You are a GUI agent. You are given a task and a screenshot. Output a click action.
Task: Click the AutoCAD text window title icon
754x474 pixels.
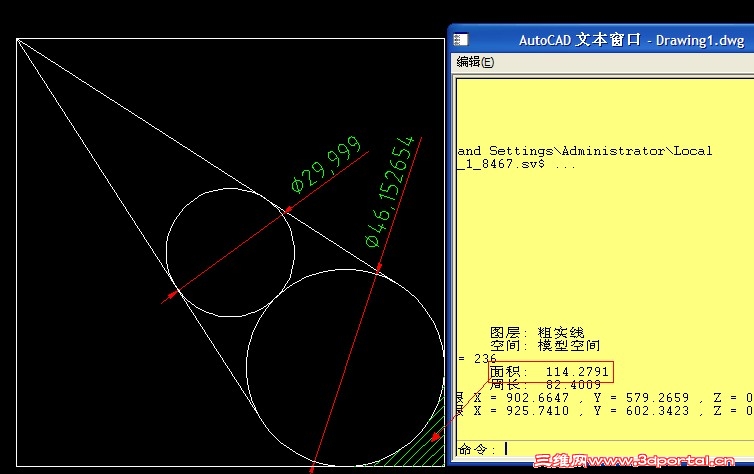click(x=461, y=39)
